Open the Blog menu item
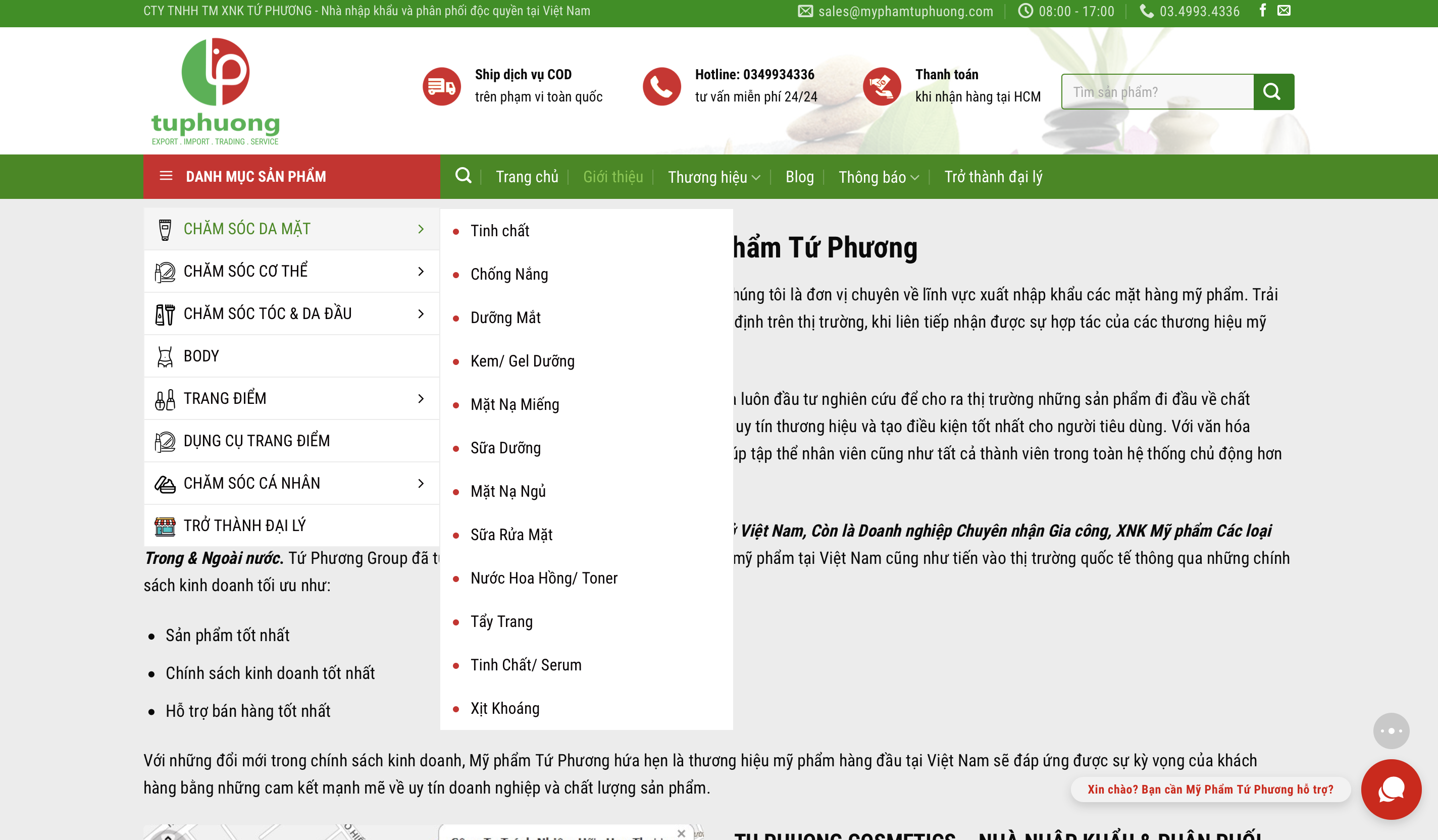 799,177
